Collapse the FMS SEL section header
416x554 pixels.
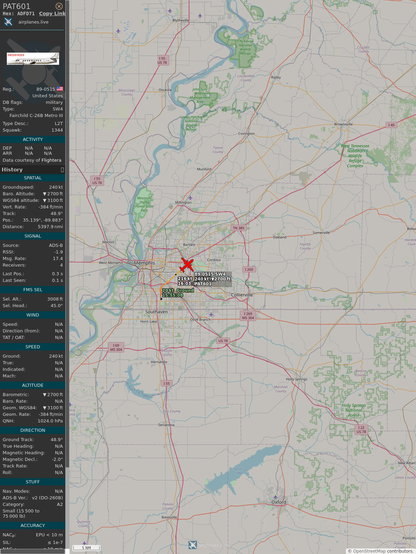click(x=33, y=290)
